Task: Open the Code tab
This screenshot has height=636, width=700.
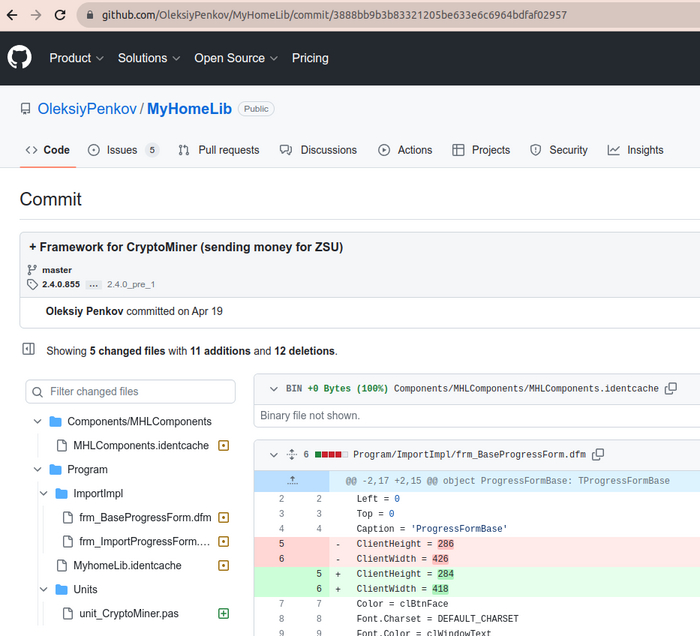Action: click(48, 150)
